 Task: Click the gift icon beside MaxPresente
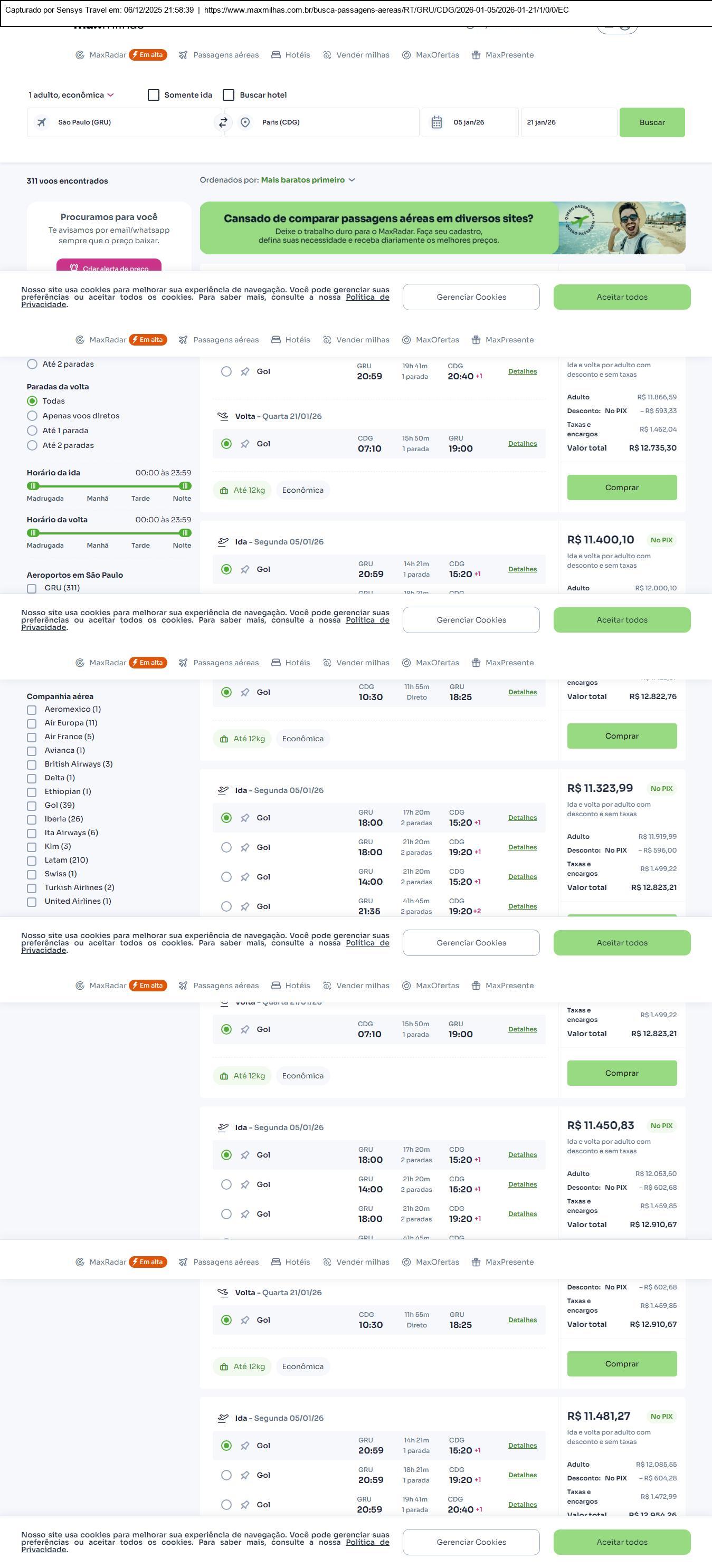pos(476,55)
